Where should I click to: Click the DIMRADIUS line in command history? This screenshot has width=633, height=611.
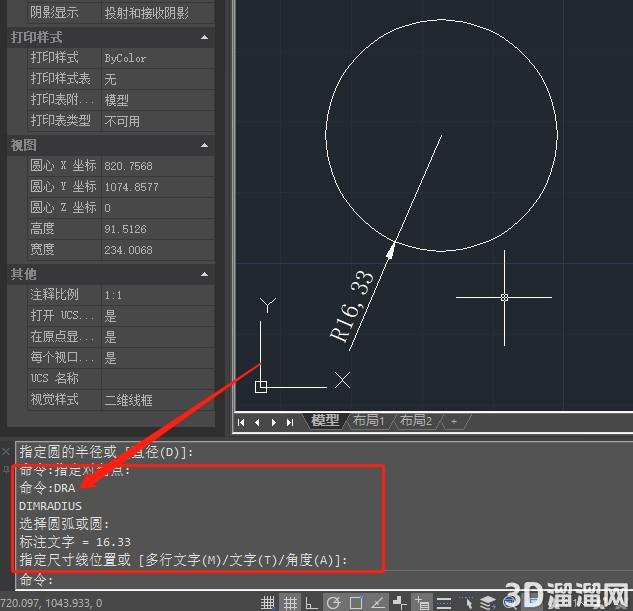point(50,506)
